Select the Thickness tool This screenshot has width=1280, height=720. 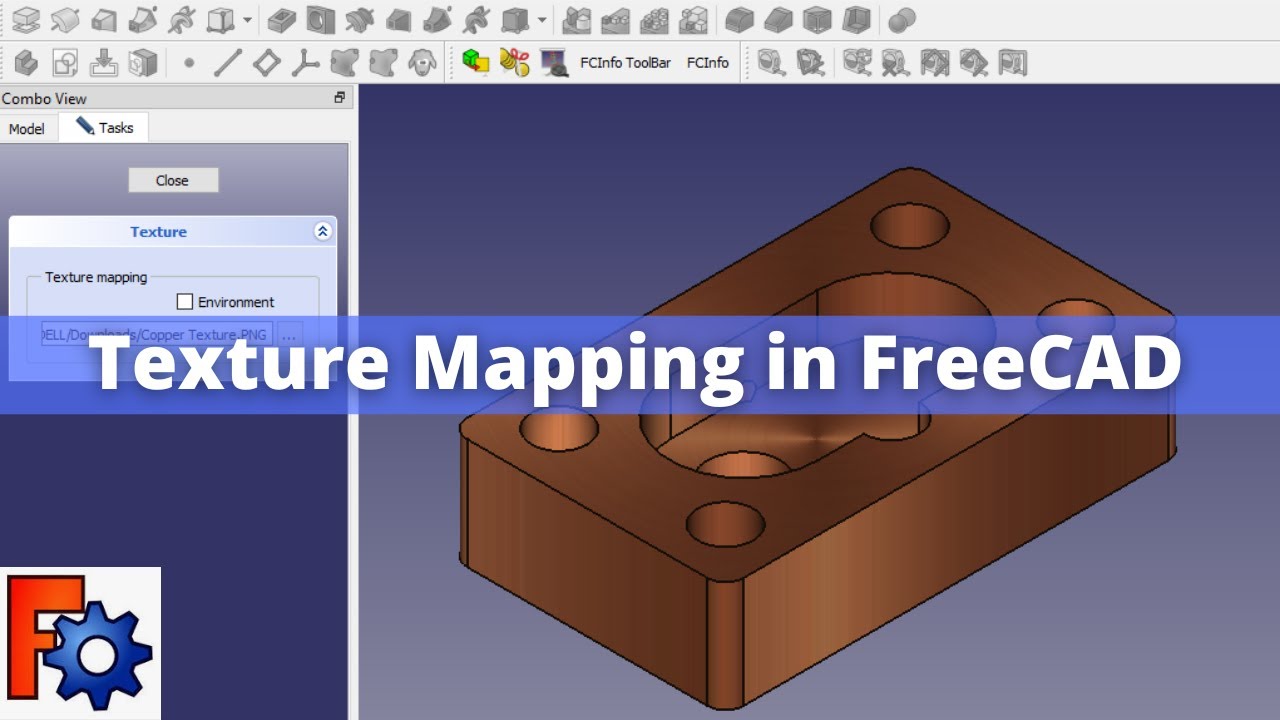click(856, 19)
